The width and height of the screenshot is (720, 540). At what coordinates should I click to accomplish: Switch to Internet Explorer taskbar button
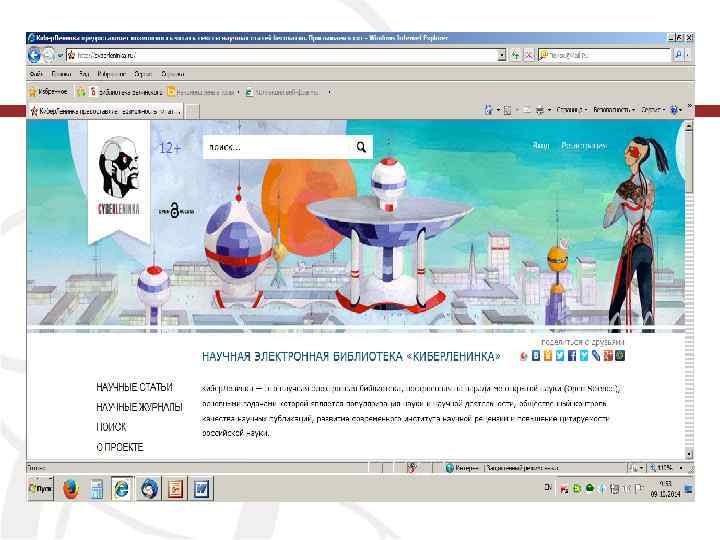point(122,489)
